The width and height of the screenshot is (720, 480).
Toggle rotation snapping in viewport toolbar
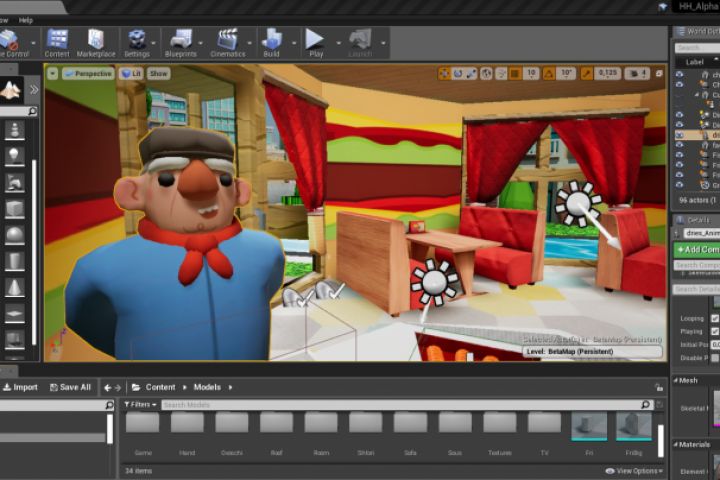(549, 73)
